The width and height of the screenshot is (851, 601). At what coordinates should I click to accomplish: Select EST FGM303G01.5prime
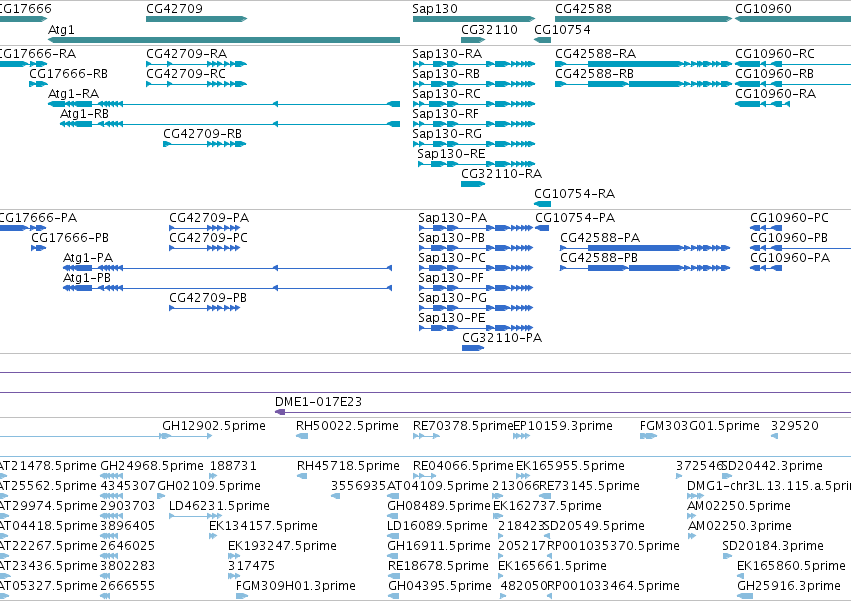click(648, 436)
